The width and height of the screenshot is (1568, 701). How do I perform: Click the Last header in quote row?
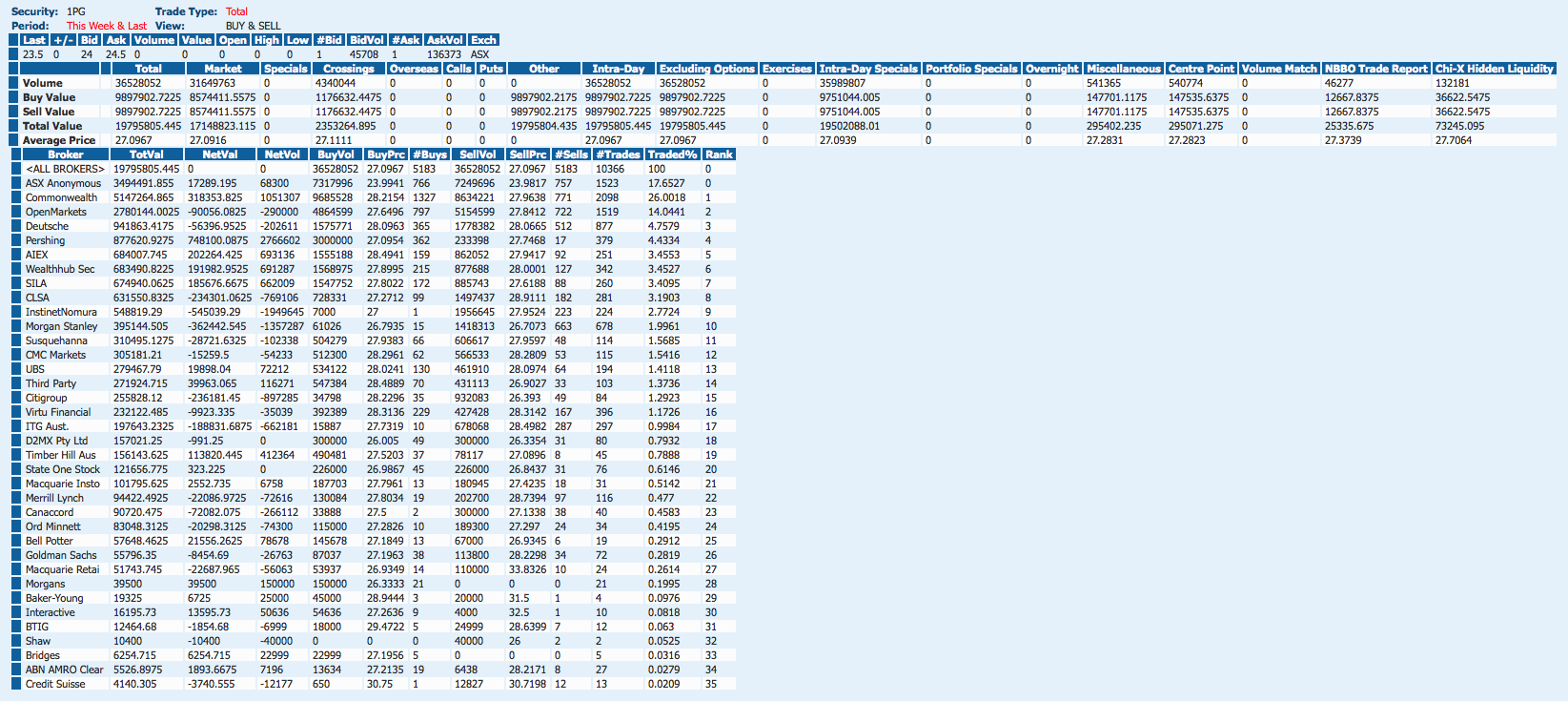(34, 40)
